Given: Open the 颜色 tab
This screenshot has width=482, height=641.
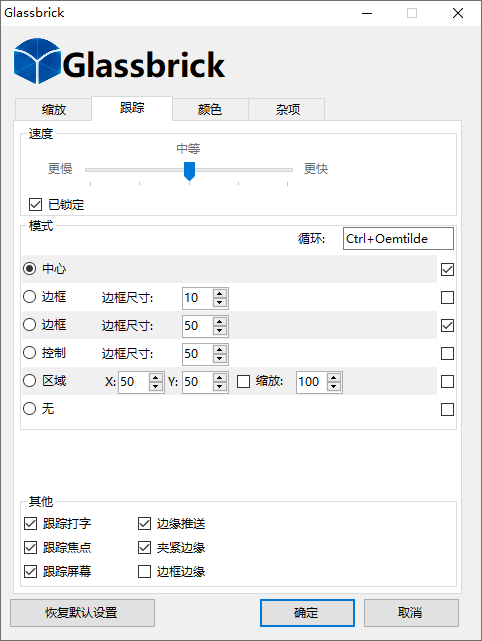Looking at the screenshot, I should point(210,109).
